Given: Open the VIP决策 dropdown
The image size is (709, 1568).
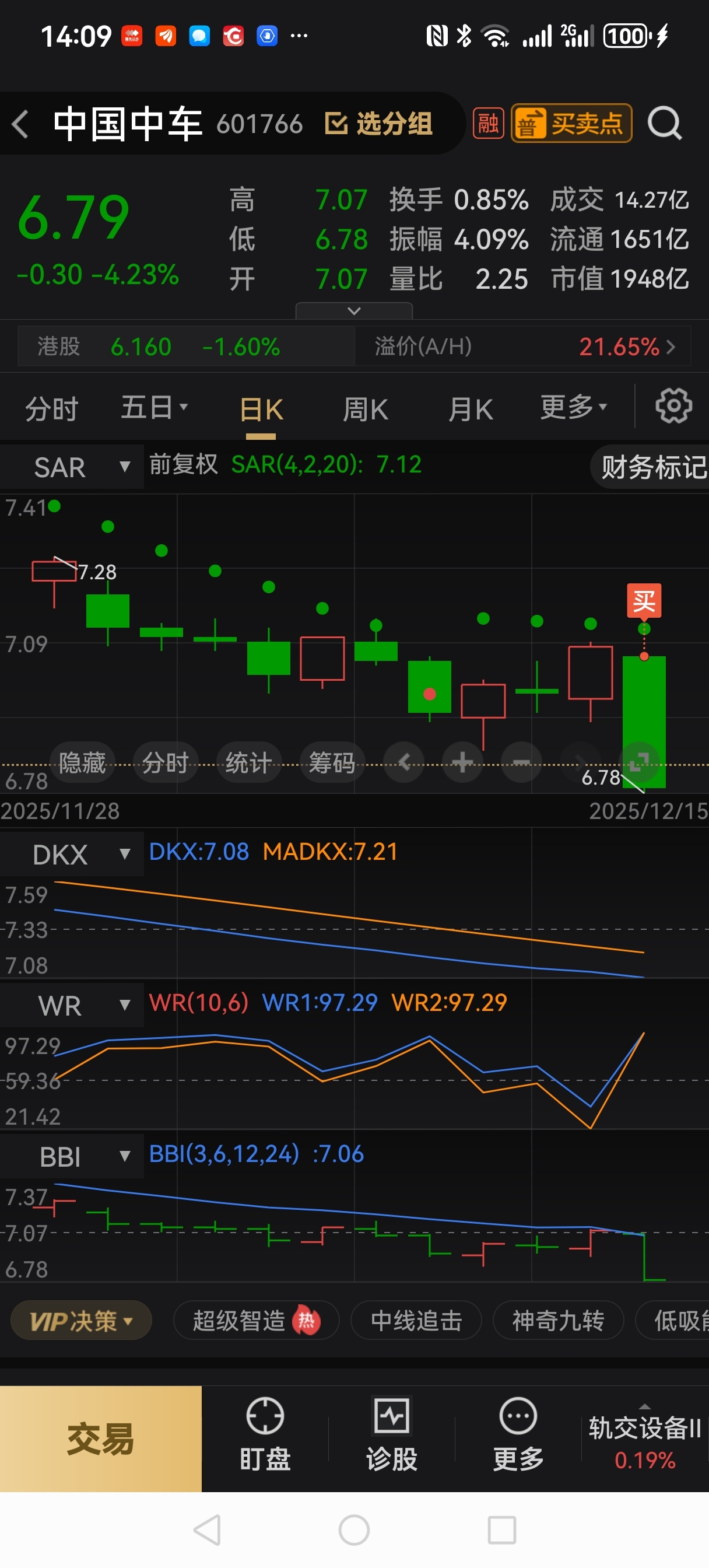Looking at the screenshot, I should tap(81, 1320).
